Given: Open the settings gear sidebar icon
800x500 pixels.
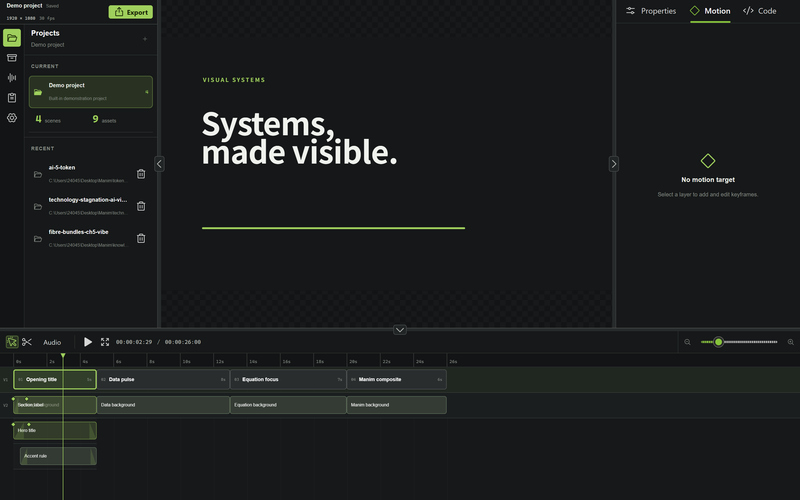Looking at the screenshot, I should coord(12,118).
